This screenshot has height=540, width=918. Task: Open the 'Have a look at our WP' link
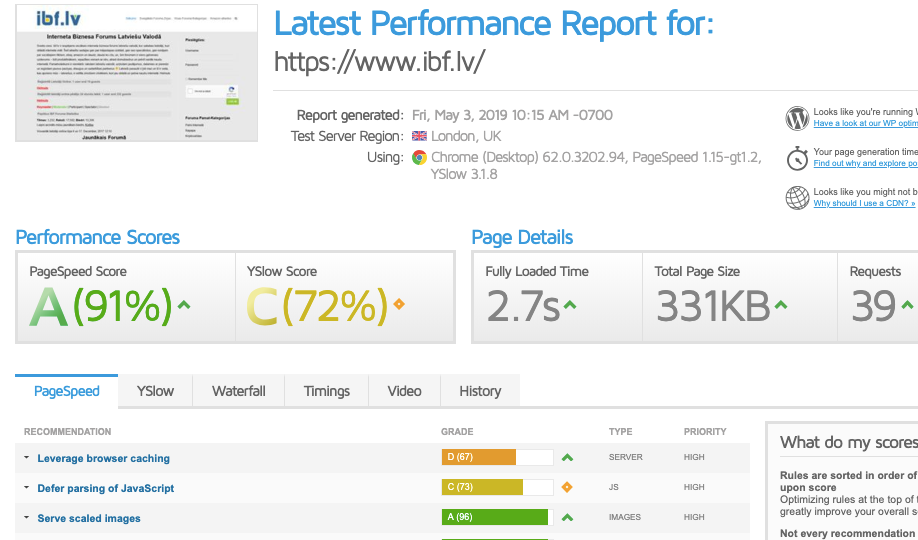865,123
